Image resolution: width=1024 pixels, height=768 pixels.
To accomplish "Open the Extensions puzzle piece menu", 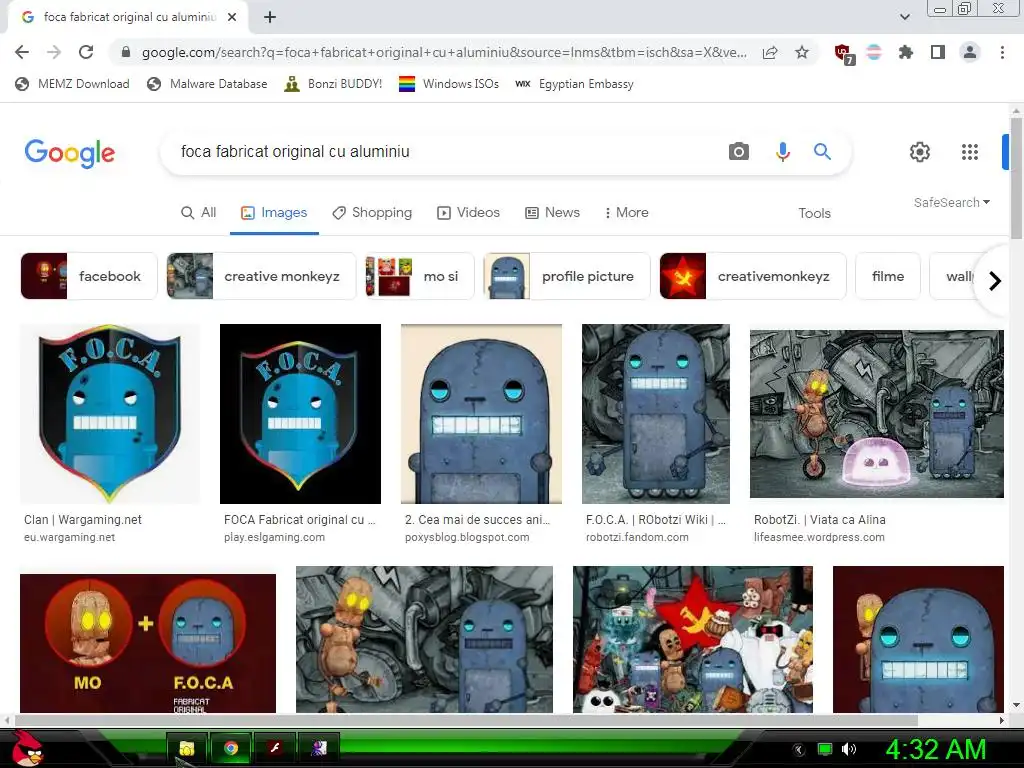I will point(906,52).
